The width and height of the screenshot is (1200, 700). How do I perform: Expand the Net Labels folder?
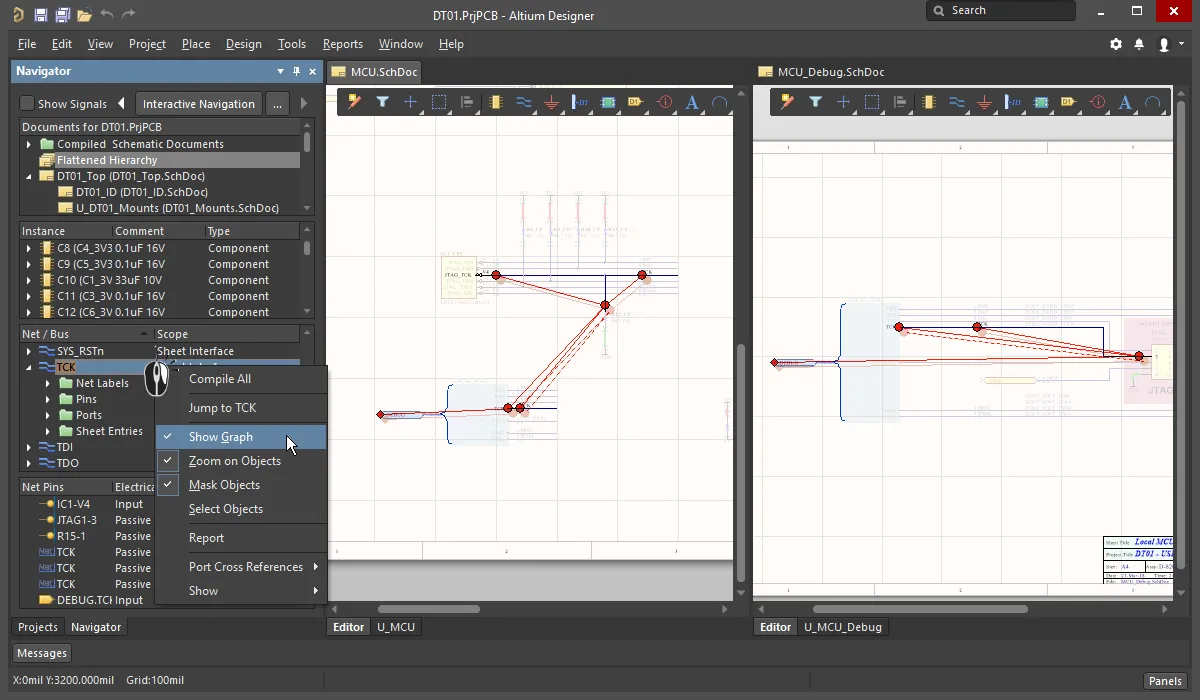48,383
